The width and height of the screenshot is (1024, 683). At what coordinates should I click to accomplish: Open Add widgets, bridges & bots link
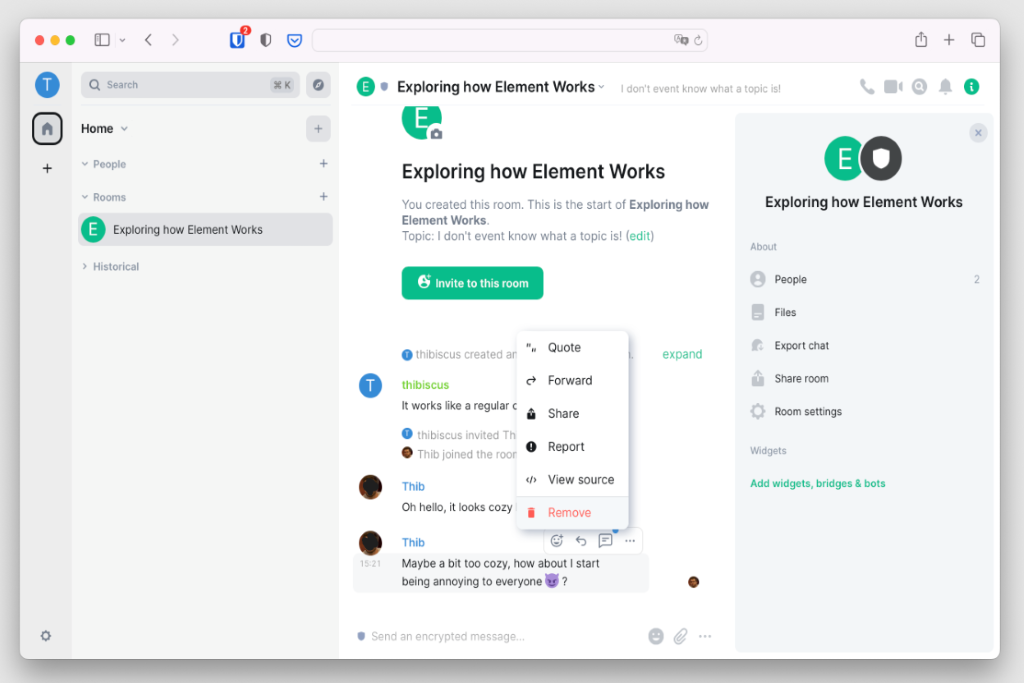tap(818, 483)
